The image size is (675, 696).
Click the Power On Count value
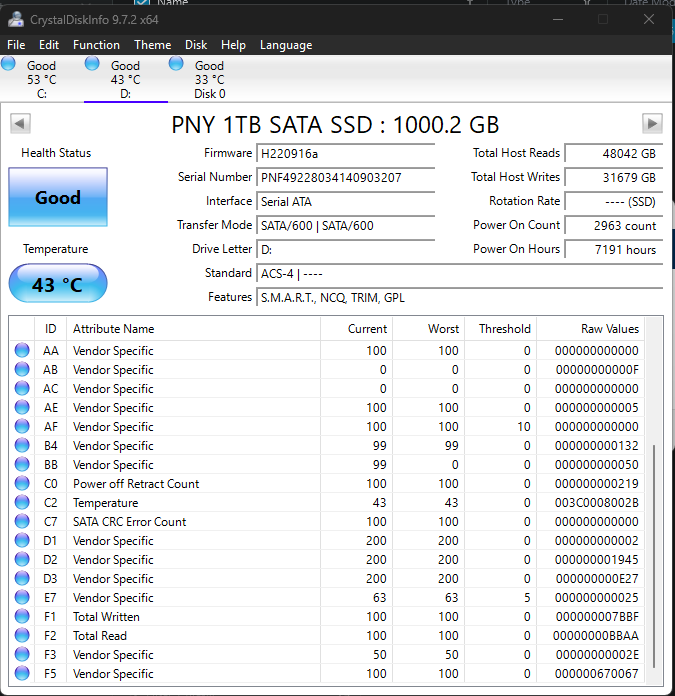coord(614,226)
